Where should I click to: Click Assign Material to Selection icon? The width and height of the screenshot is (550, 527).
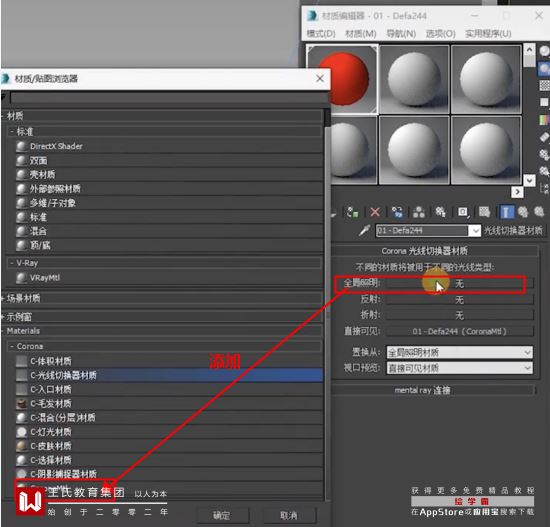click(353, 212)
